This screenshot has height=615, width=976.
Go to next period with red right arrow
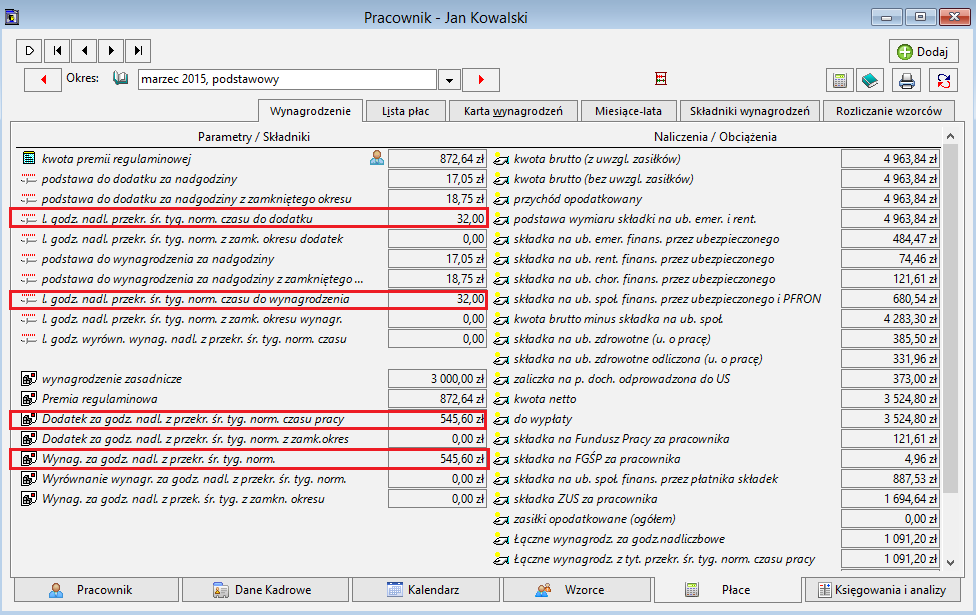coord(481,80)
